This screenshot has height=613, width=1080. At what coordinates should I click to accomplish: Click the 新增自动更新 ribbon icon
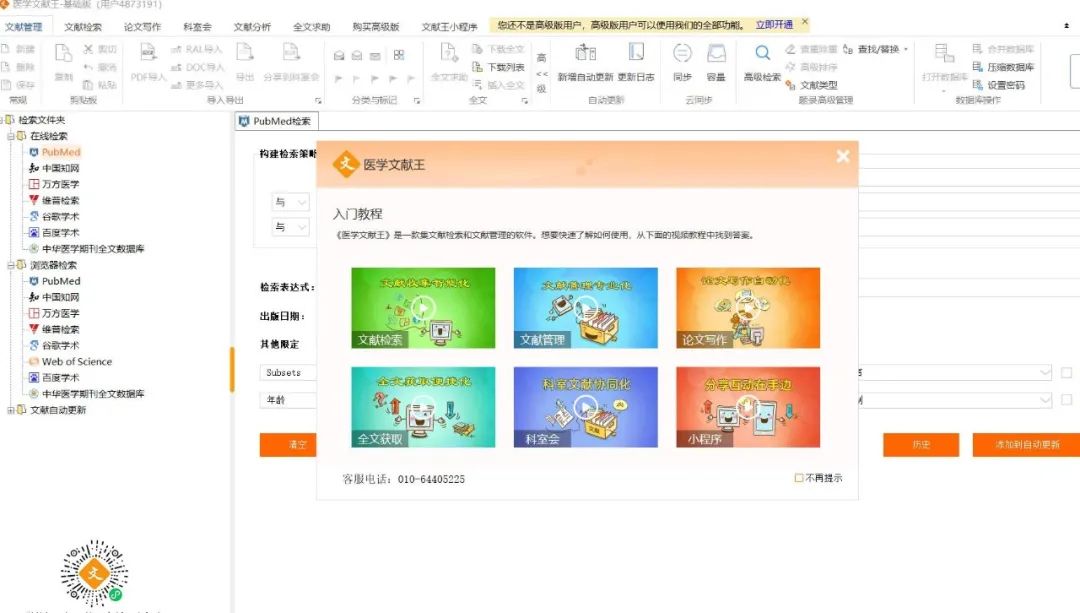(585, 53)
